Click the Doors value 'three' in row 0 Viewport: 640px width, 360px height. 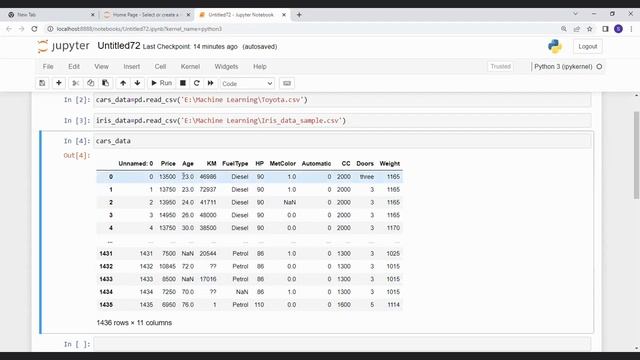pyautogui.click(x=367, y=177)
